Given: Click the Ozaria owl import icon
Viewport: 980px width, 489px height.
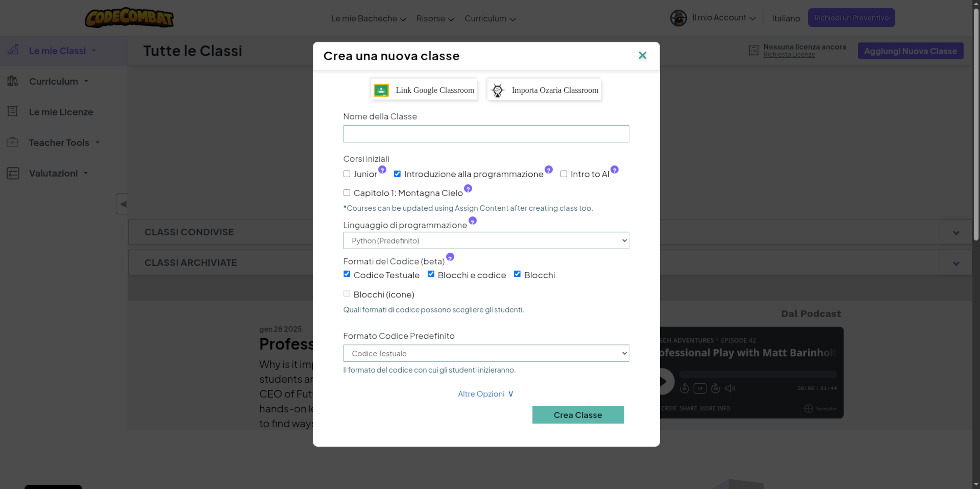Looking at the screenshot, I should pos(498,90).
